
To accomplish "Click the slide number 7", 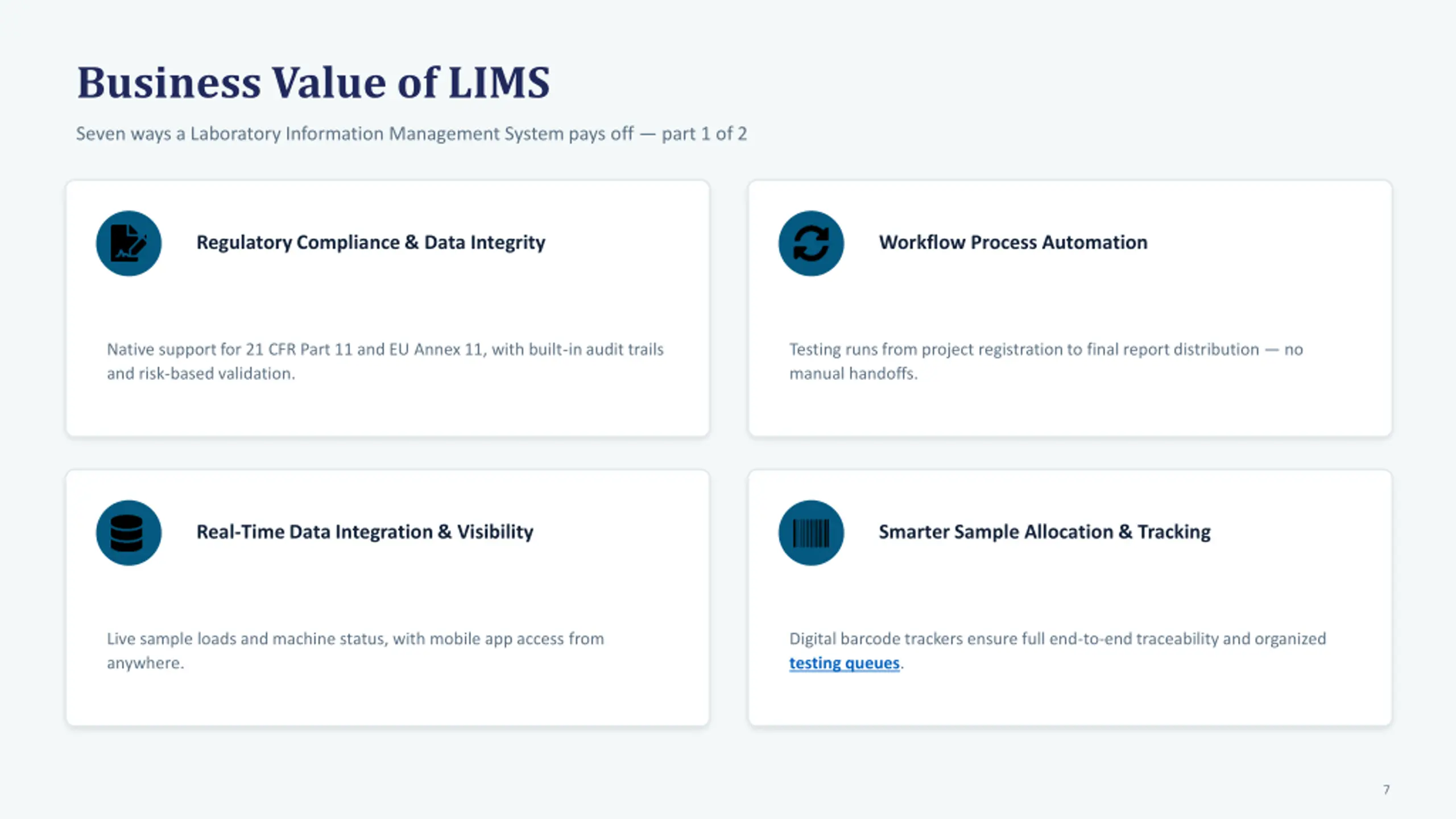I will pos(1386,789).
